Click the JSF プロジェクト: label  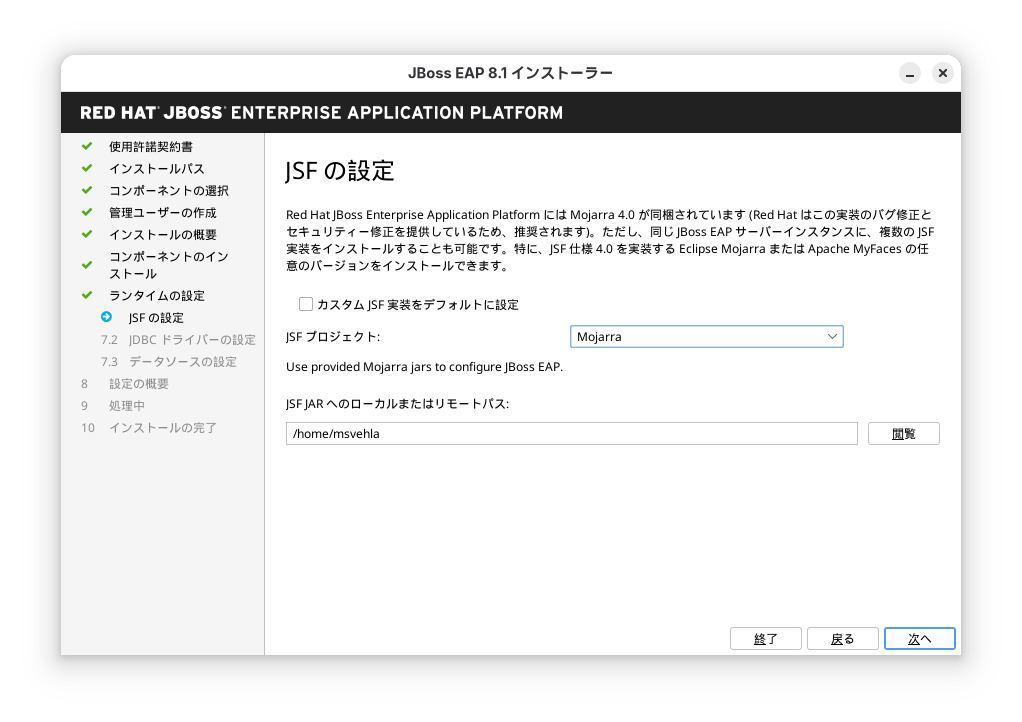click(333, 337)
